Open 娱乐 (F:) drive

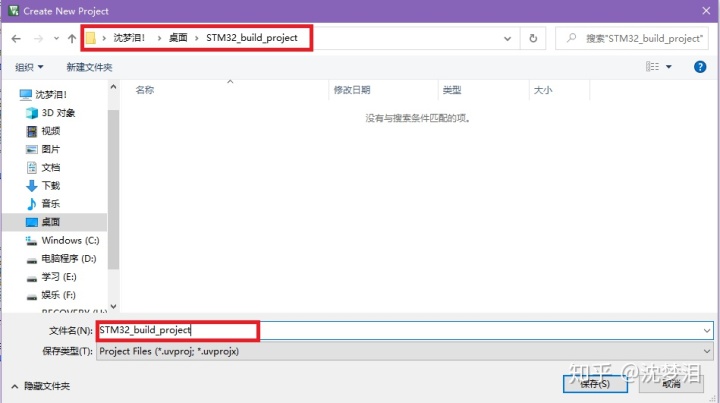pos(51,295)
